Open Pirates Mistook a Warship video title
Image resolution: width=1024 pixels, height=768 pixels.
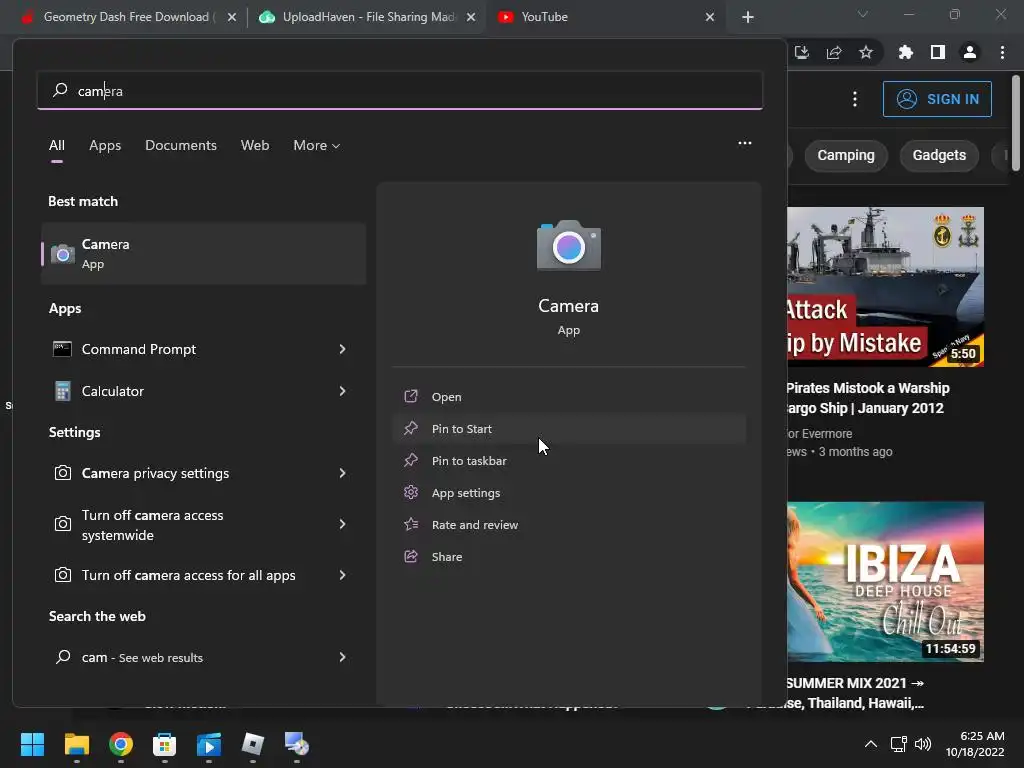(868, 398)
